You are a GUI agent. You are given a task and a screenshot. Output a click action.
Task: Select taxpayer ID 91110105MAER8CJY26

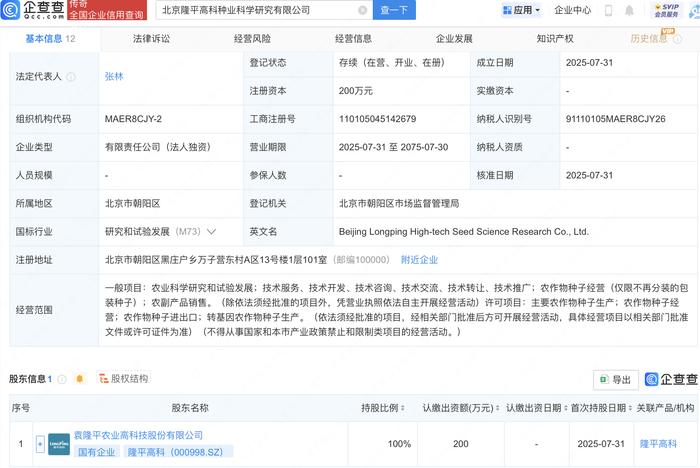tap(616, 119)
